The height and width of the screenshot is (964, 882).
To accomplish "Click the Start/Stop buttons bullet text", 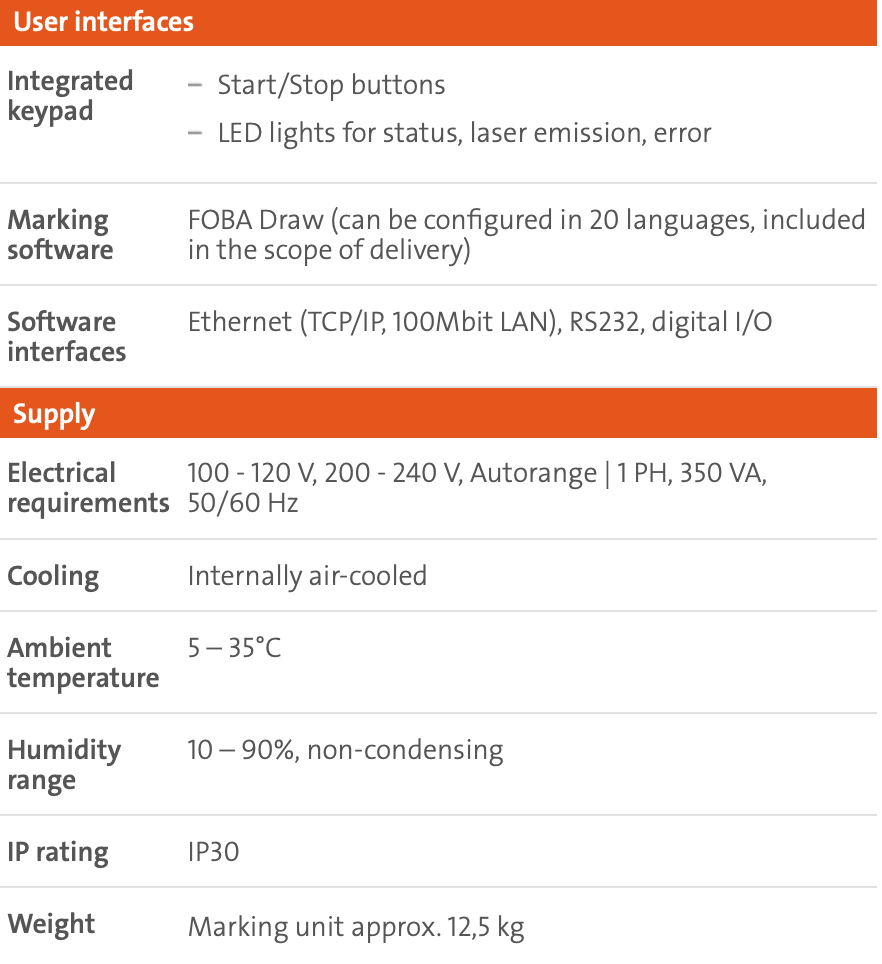I will point(331,85).
